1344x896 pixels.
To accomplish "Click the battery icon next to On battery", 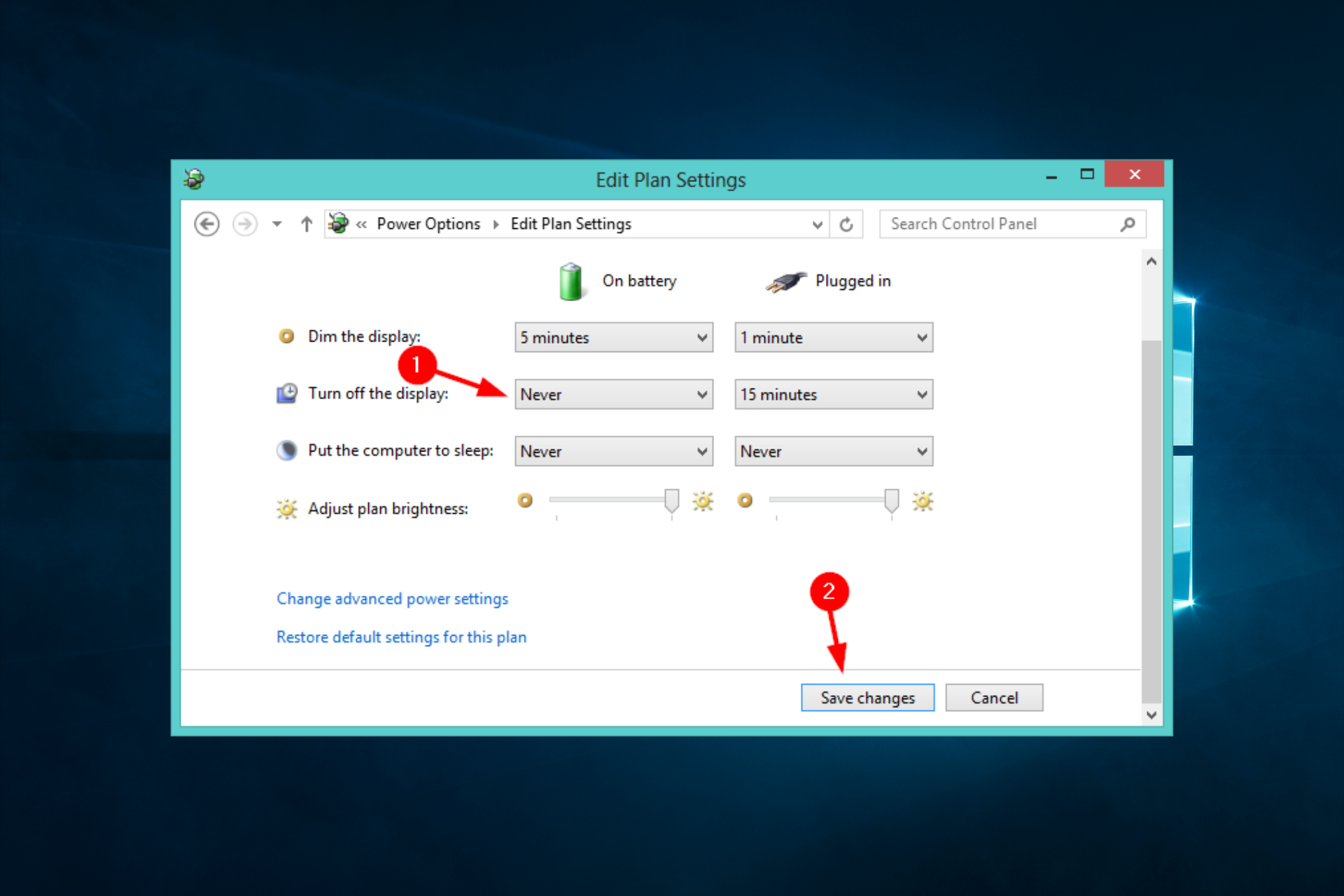I will point(568,280).
